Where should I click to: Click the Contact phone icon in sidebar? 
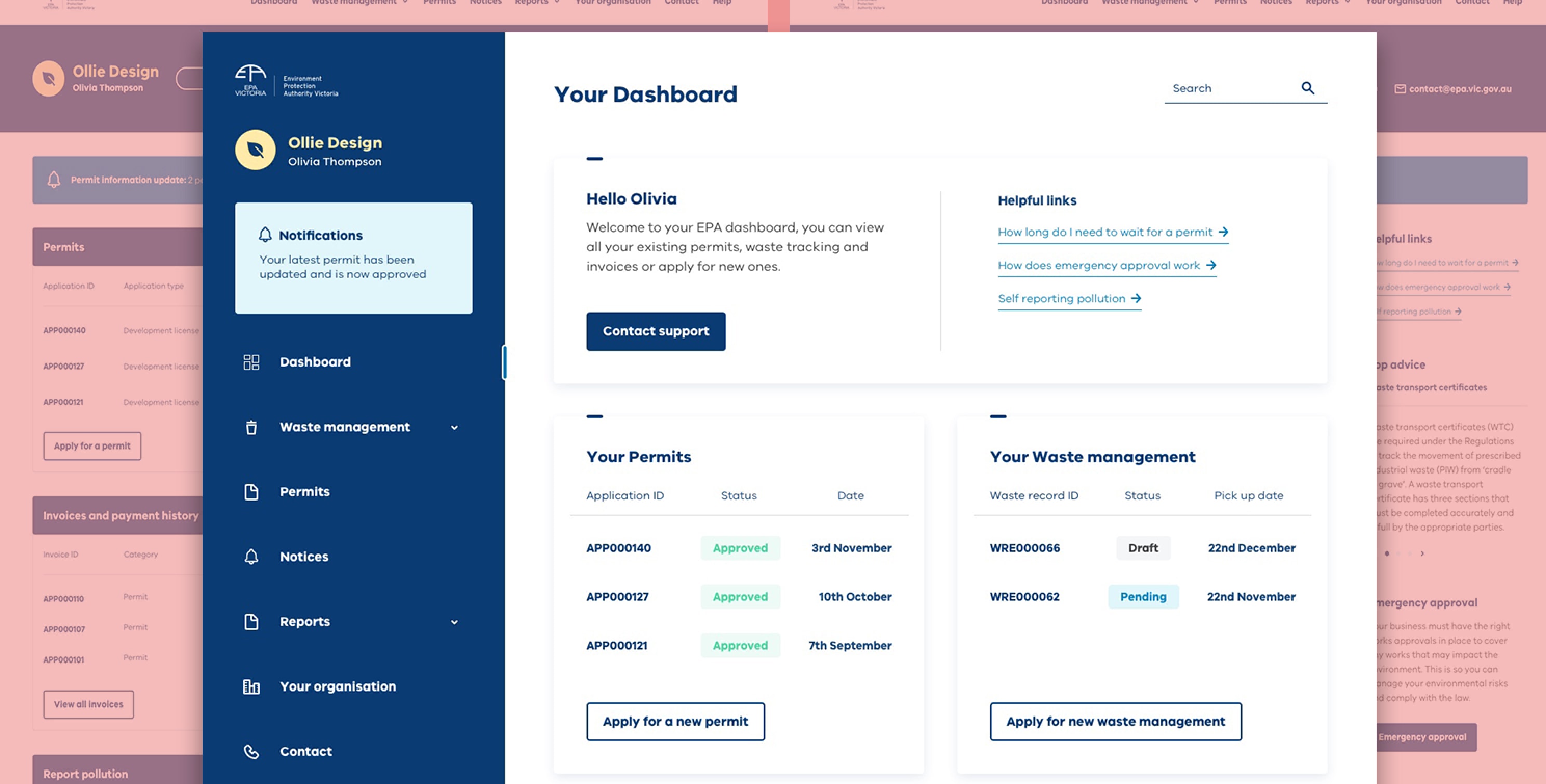click(x=251, y=751)
